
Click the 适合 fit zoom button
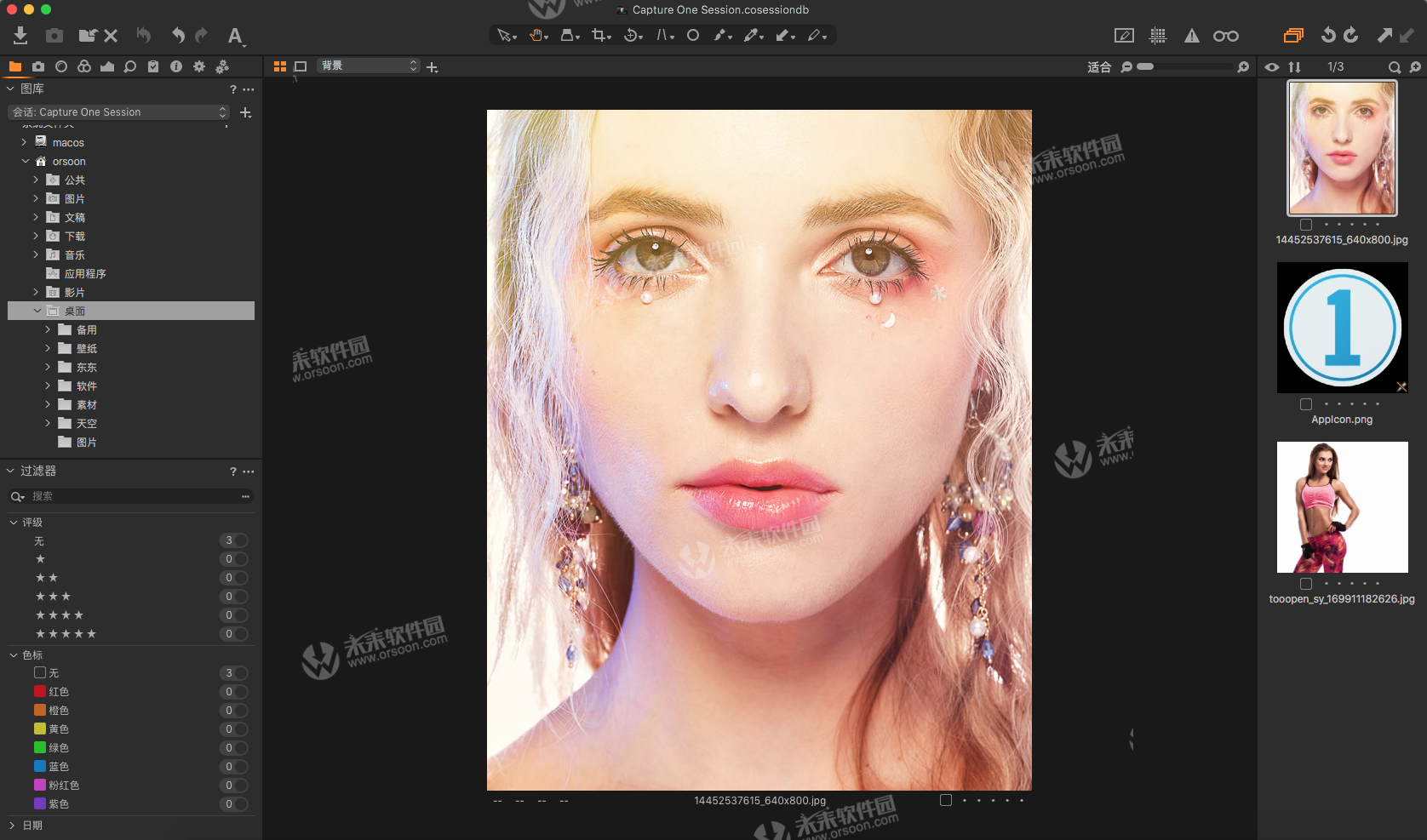click(1099, 66)
